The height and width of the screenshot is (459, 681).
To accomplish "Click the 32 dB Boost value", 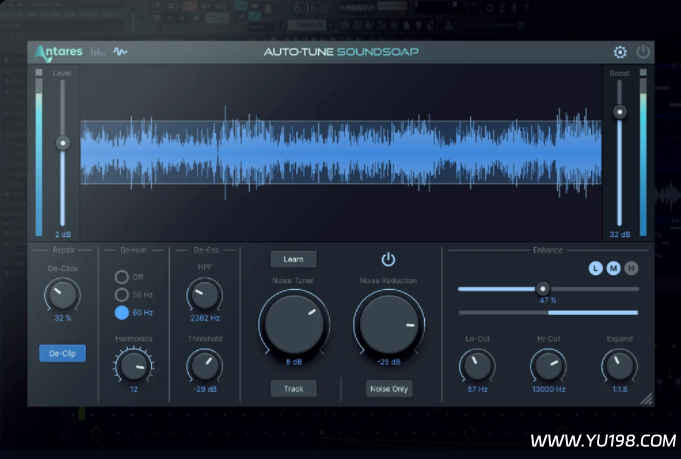I will pyautogui.click(x=620, y=234).
